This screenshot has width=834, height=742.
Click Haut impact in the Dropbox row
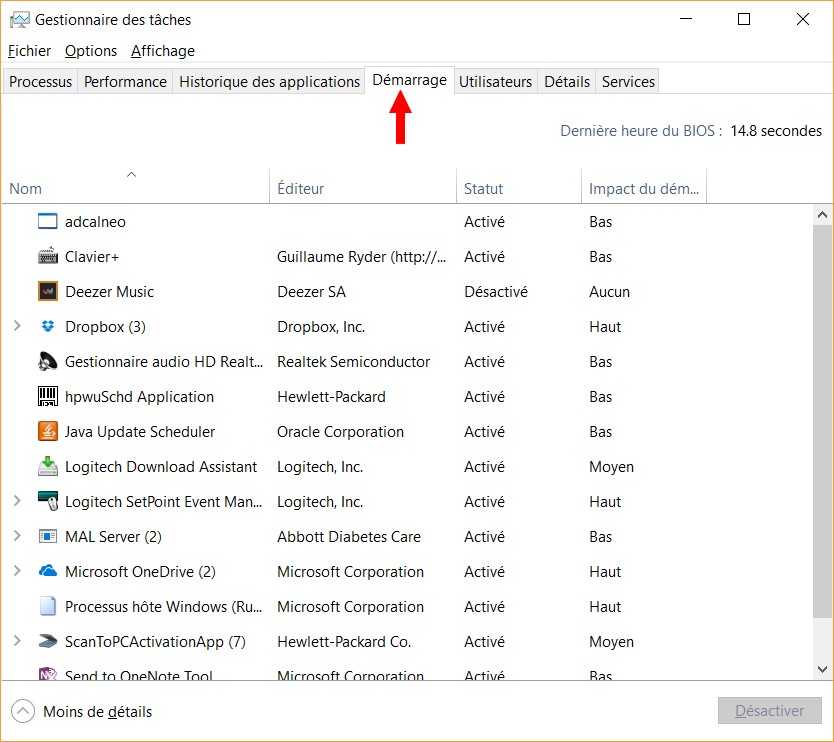click(x=605, y=326)
